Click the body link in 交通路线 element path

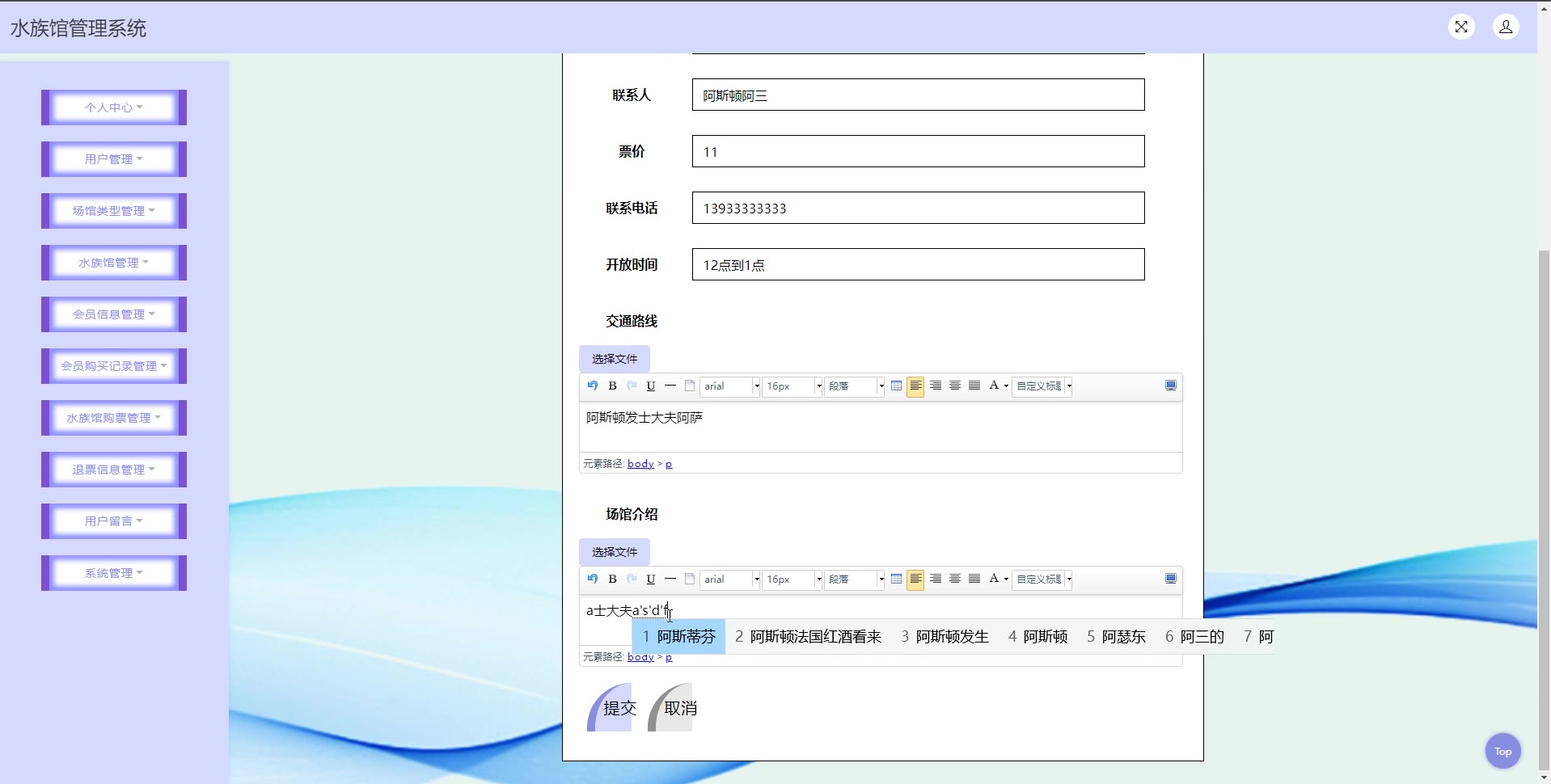coord(640,464)
